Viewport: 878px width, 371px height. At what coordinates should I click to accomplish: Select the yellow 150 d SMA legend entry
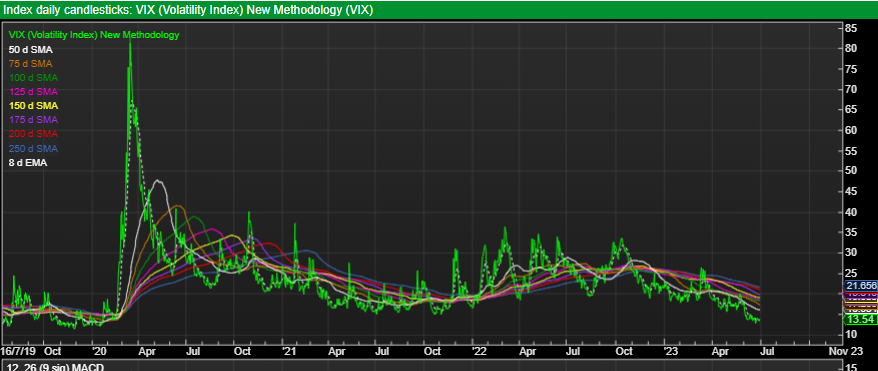(33, 106)
